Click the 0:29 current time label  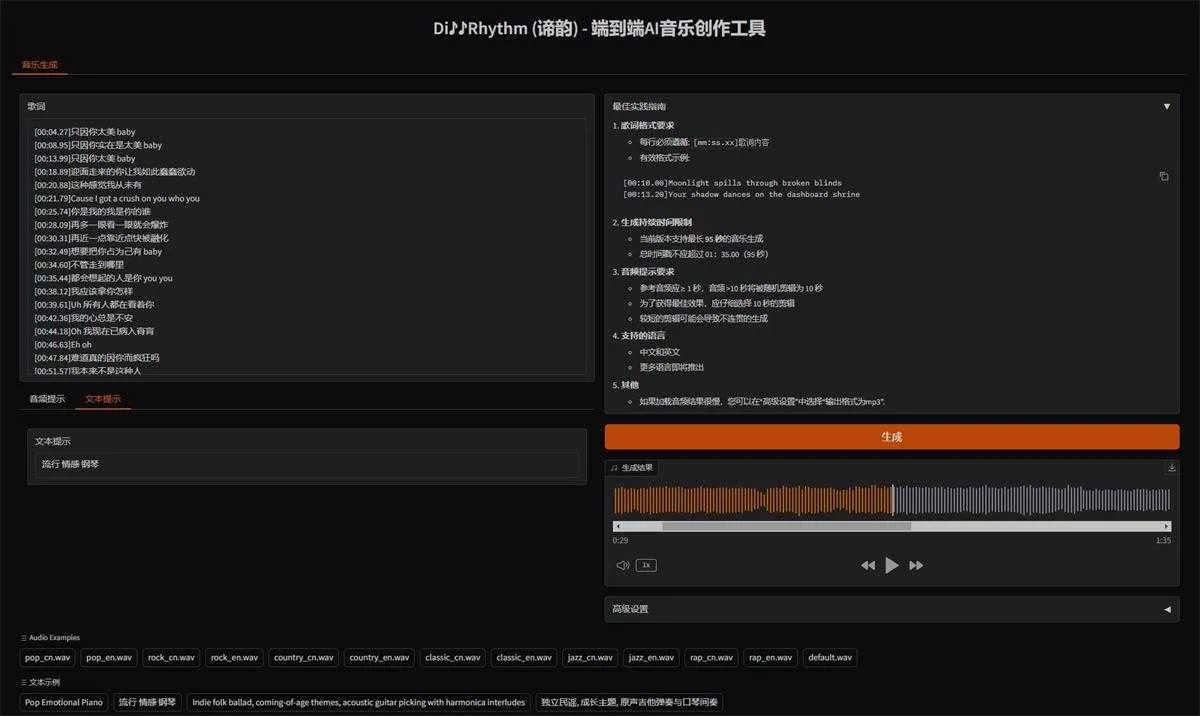pos(620,540)
